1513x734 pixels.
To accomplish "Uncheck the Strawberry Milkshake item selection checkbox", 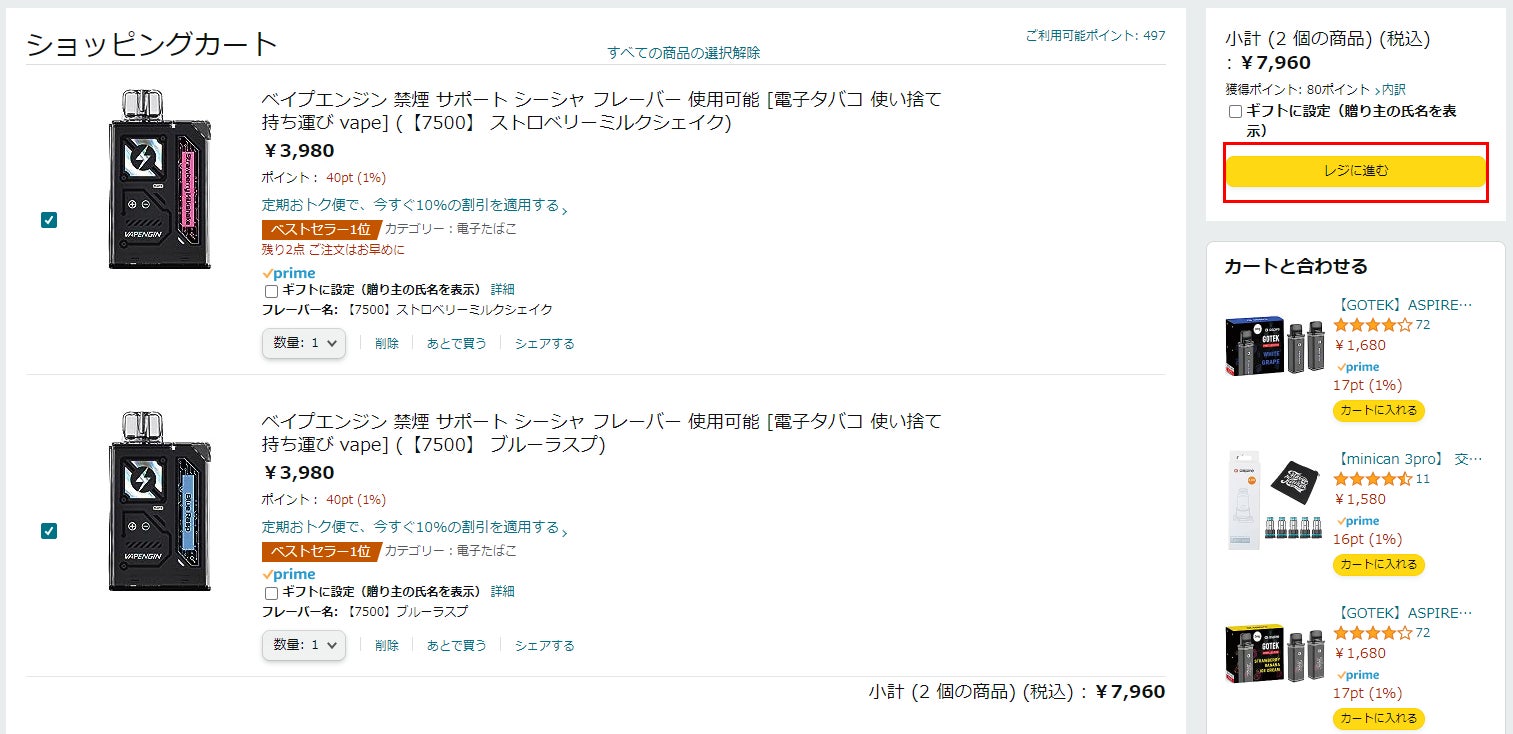I will pos(49,220).
